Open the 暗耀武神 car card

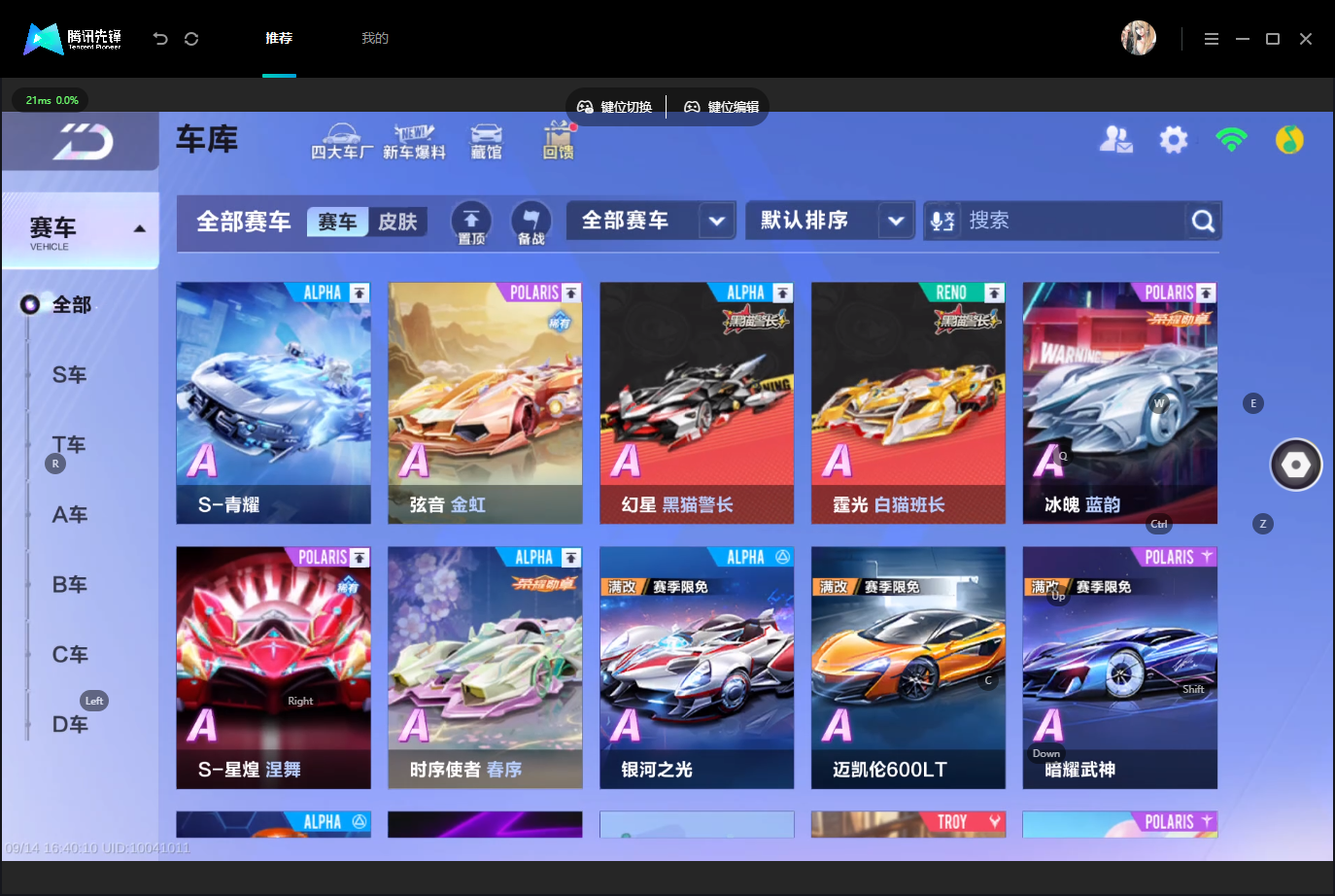[x=1119, y=668]
